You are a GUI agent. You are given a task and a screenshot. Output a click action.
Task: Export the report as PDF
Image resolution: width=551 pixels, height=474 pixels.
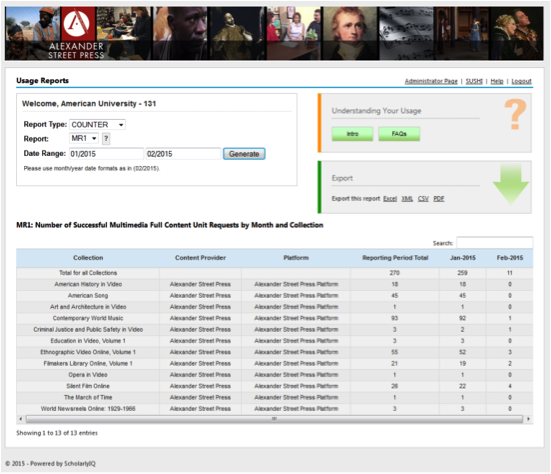tap(439, 199)
